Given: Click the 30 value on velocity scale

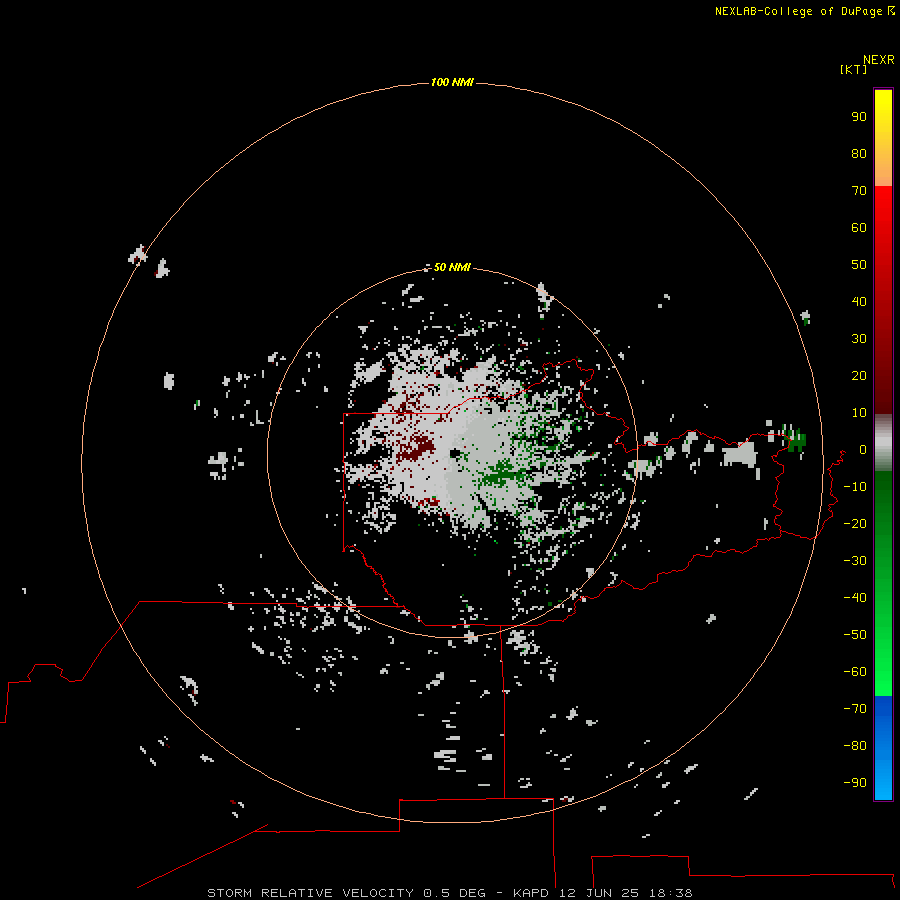Looking at the screenshot, I should pos(859,339).
